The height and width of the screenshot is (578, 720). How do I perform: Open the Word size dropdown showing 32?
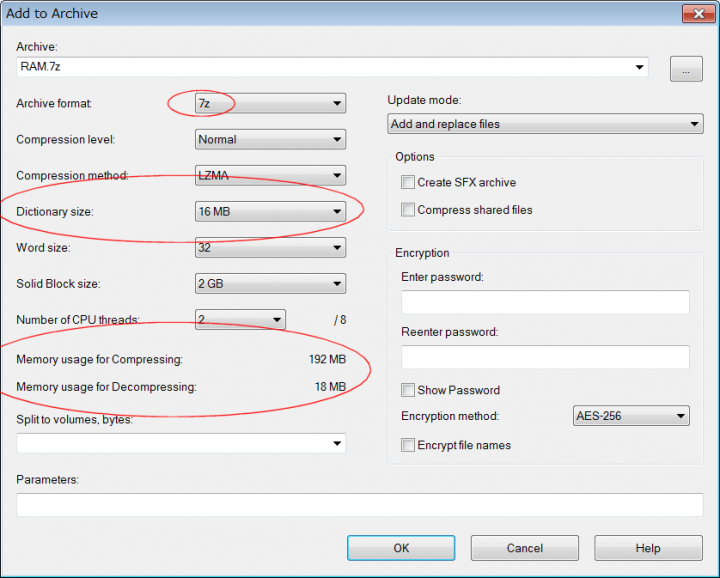click(x=270, y=247)
